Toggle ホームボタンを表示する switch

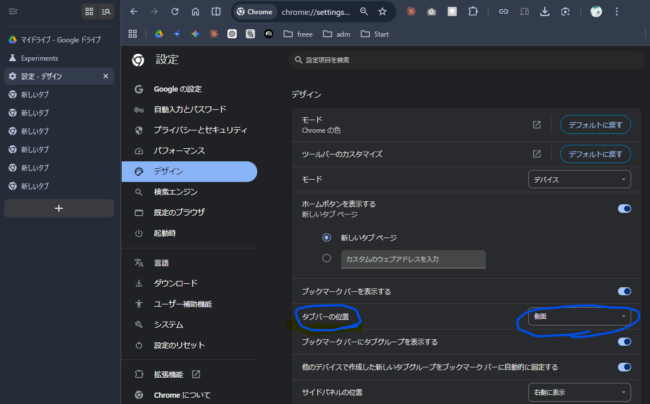pos(624,208)
